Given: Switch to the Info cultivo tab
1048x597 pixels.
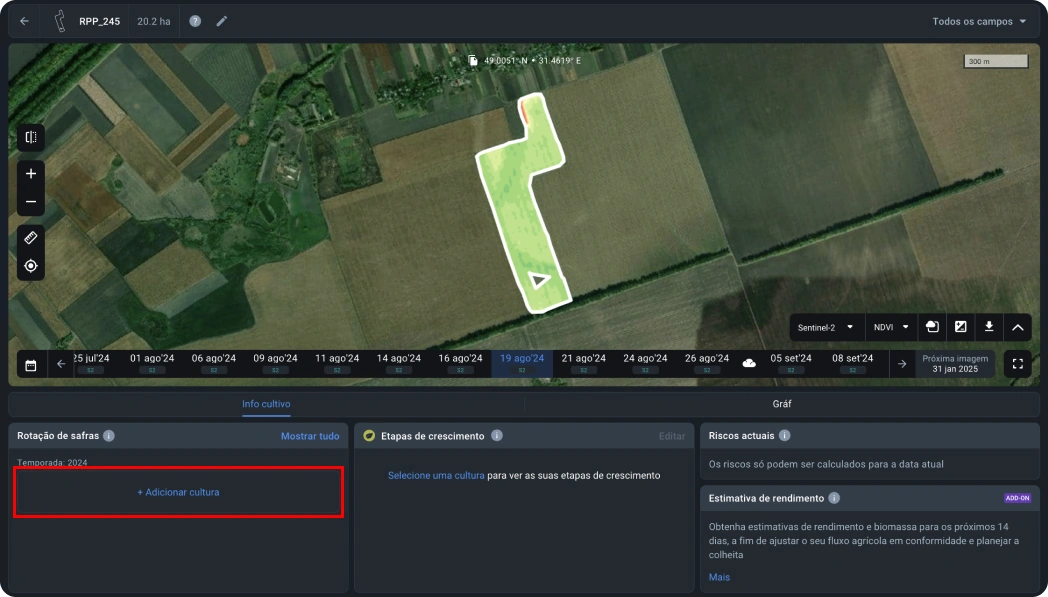Looking at the screenshot, I should pyautogui.click(x=266, y=404).
